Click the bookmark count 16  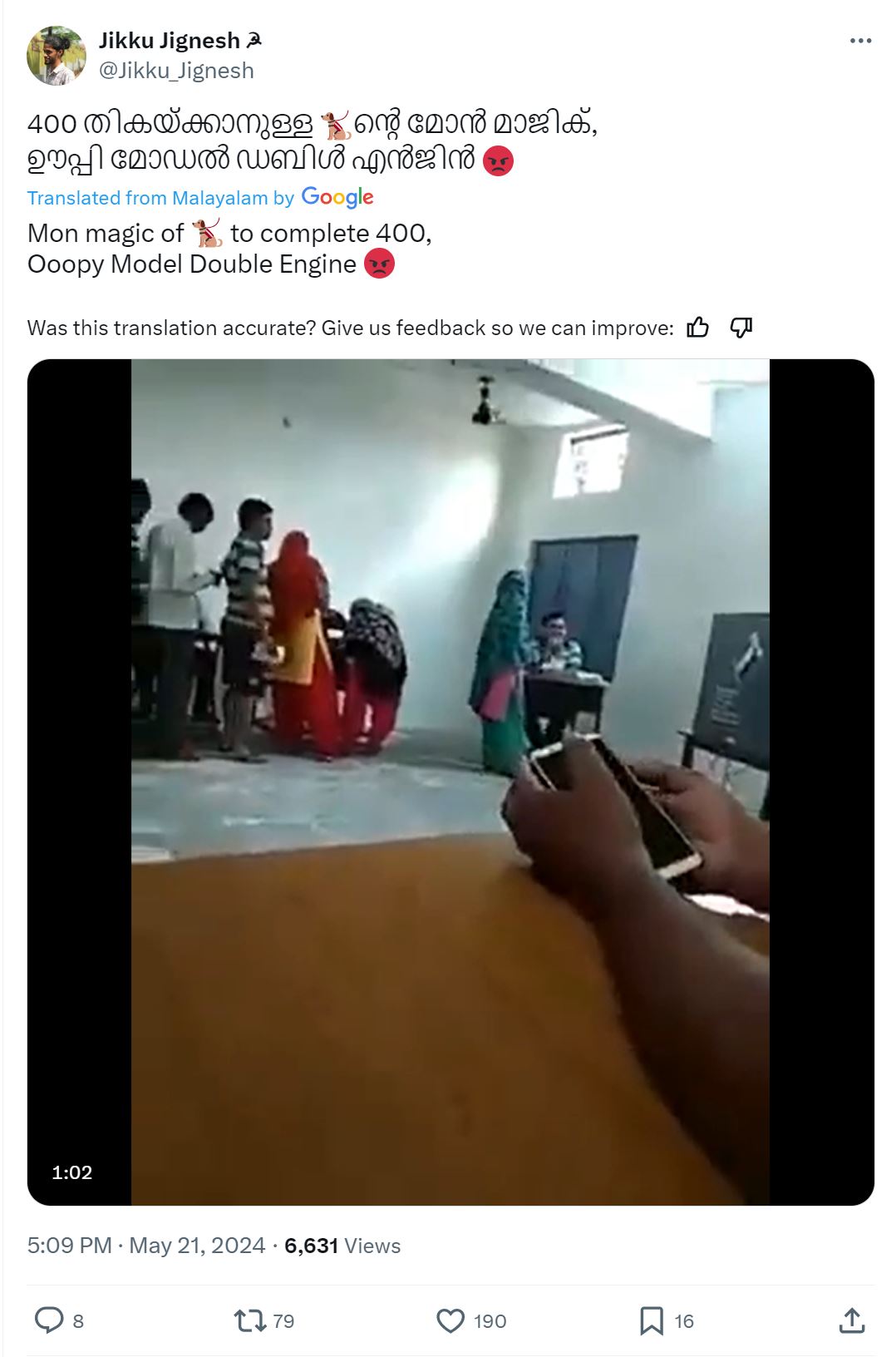[x=684, y=1321]
